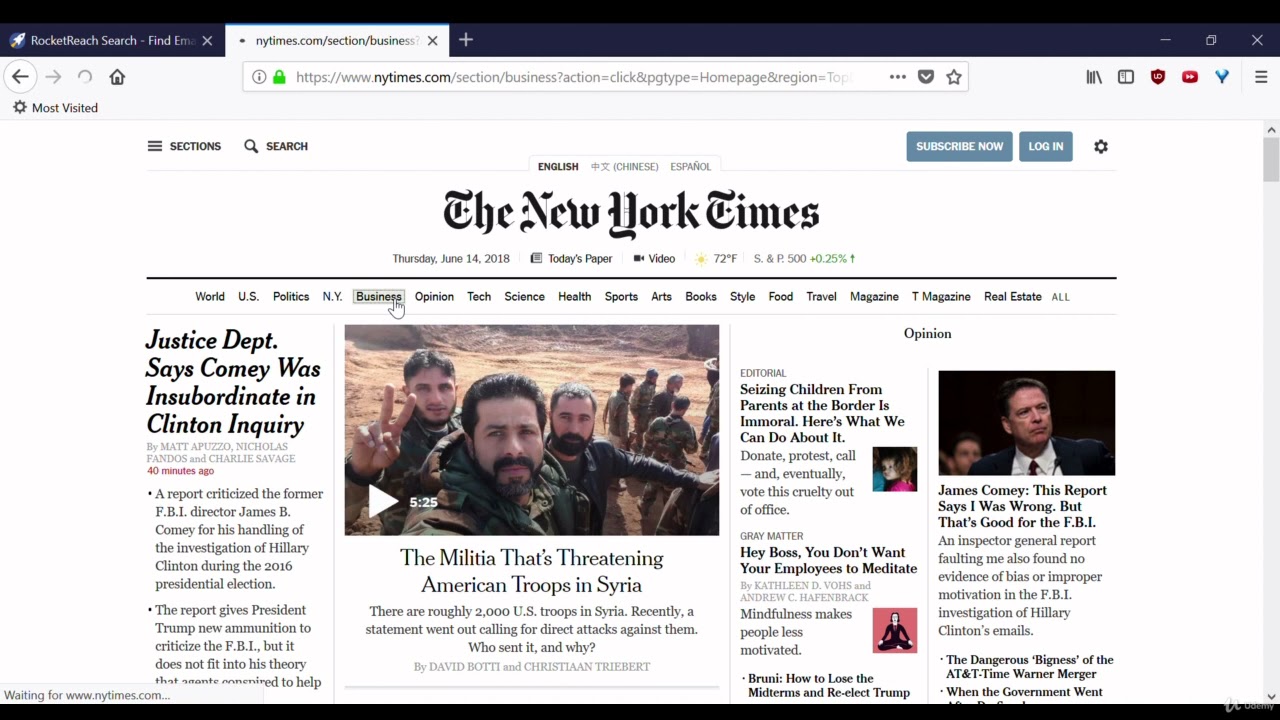Switch edition to Chinese
Viewport: 1280px width, 720px height.
pyautogui.click(x=624, y=167)
